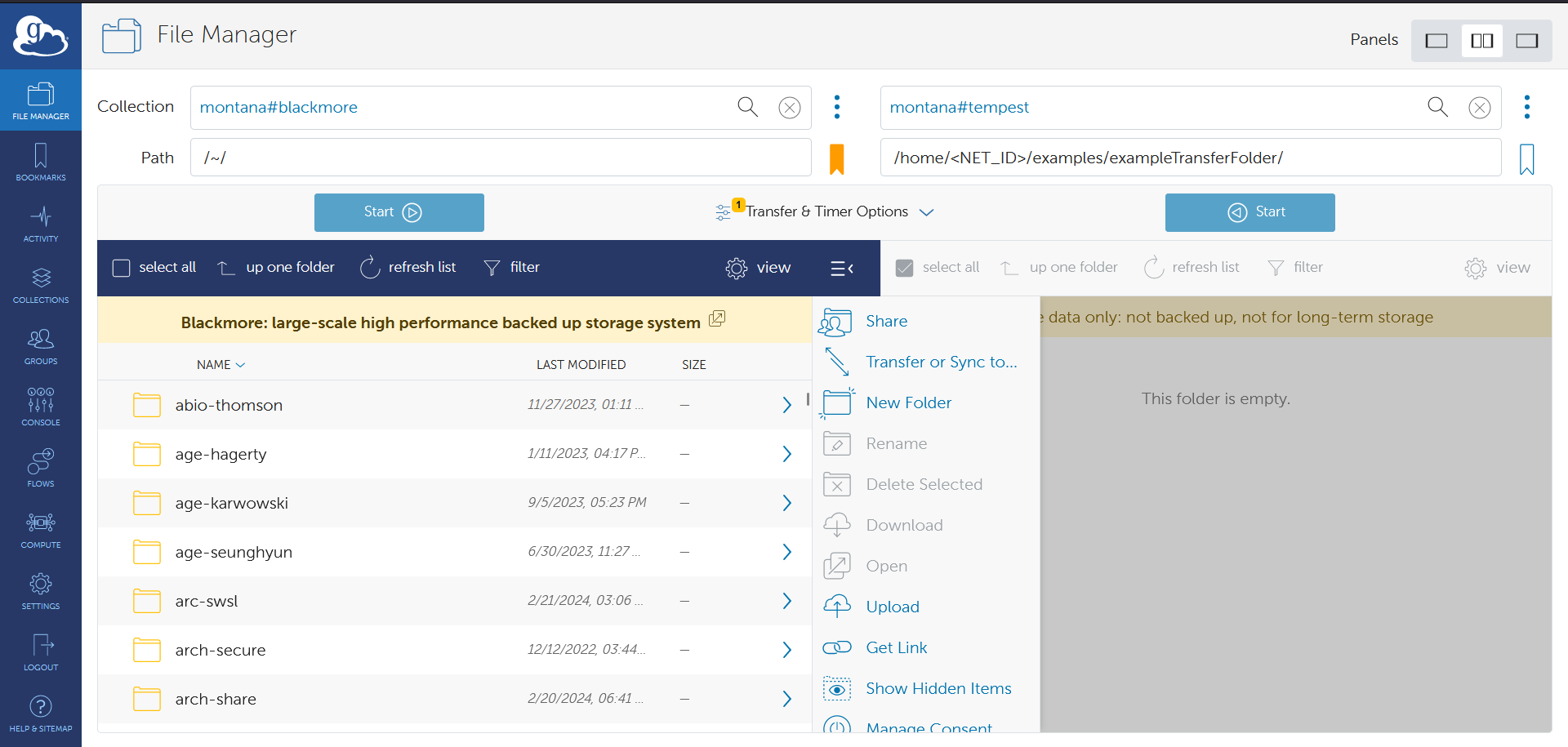Uncheck select all in the right pane
Image resolution: width=1568 pixels, height=747 pixels.
pos(905,268)
